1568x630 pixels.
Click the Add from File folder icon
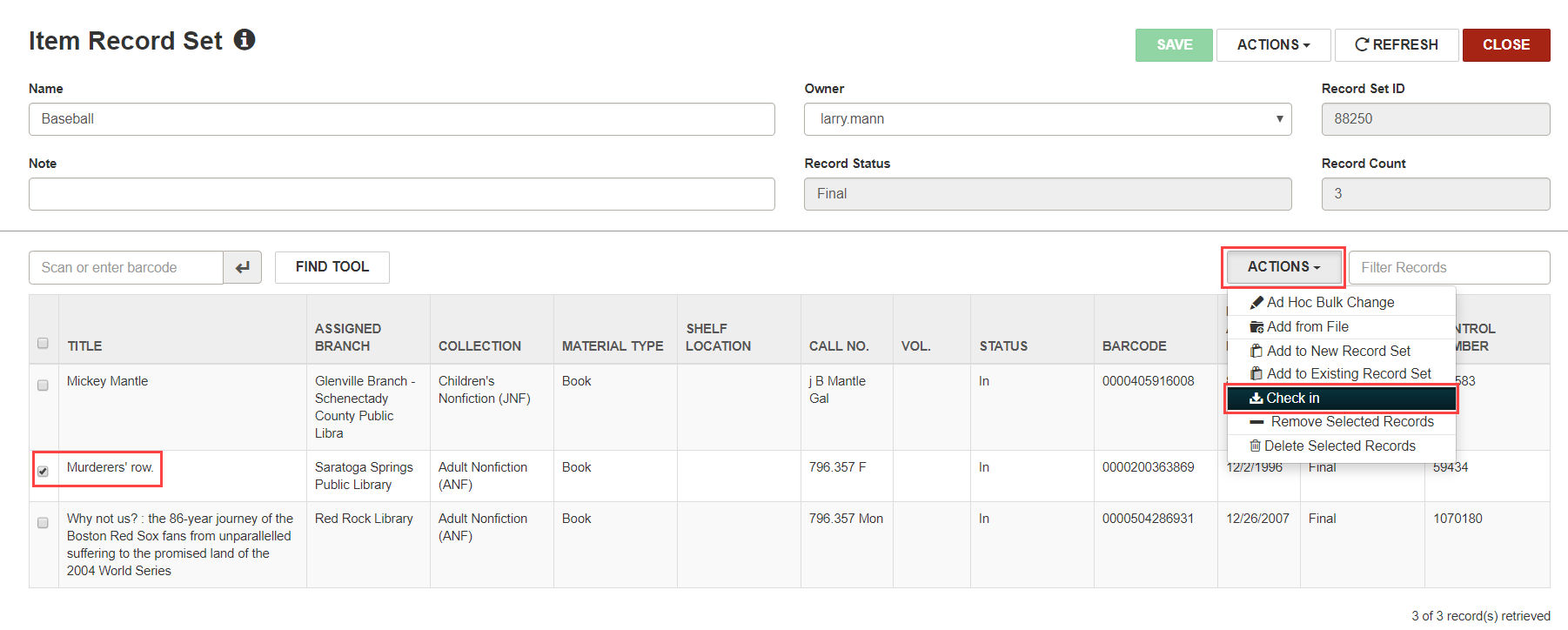(x=1256, y=327)
